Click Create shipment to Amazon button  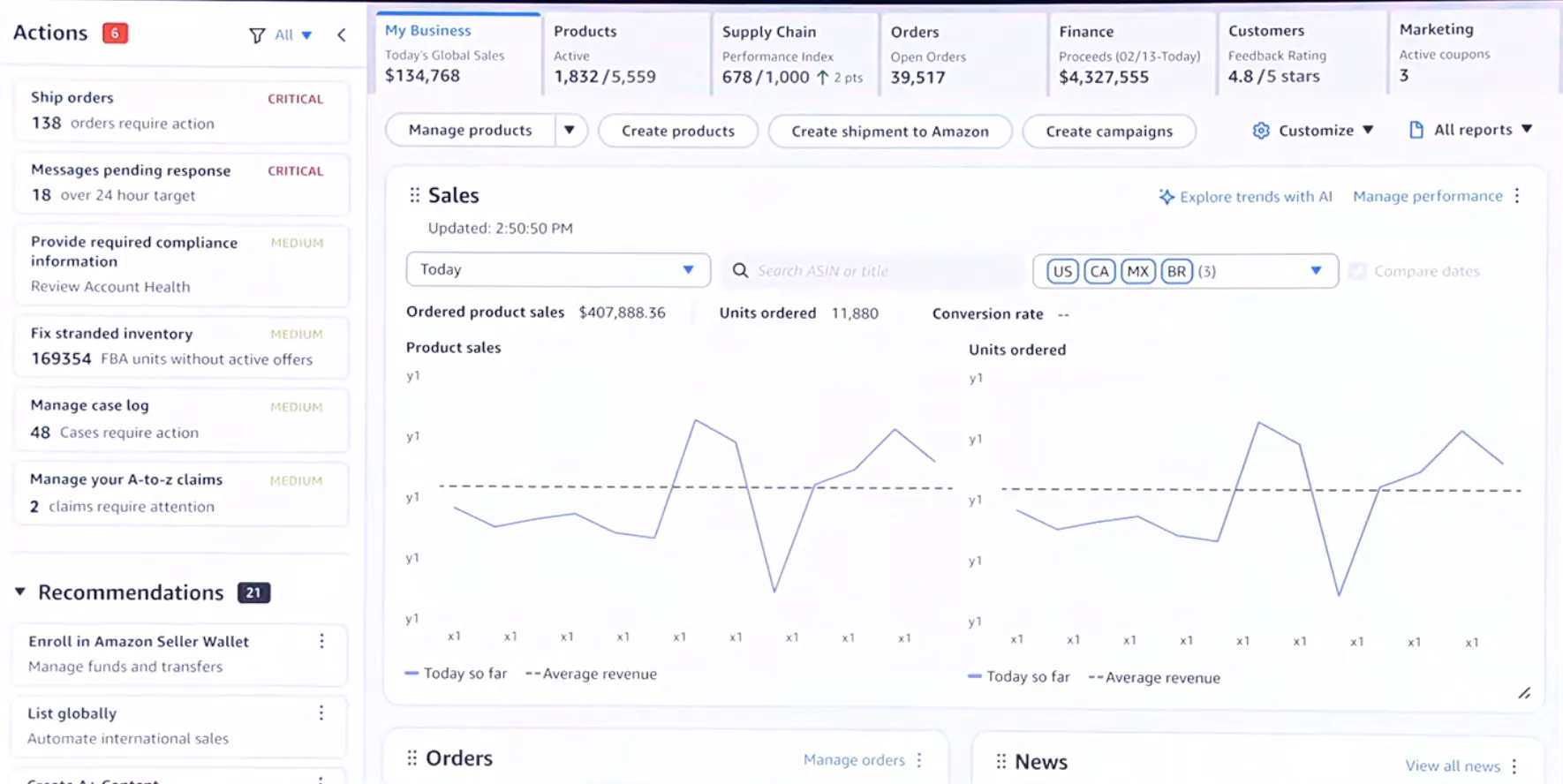click(x=890, y=132)
